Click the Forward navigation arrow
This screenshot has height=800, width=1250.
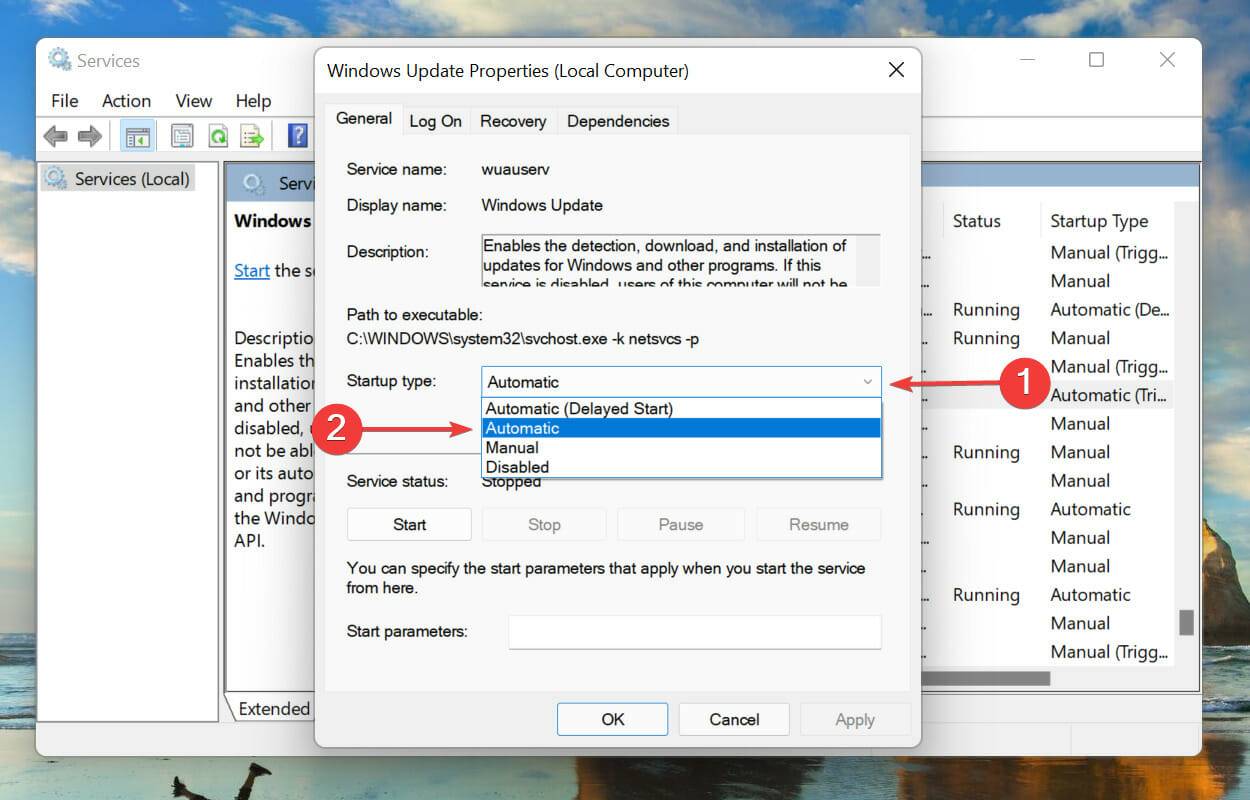(x=89, y=135)
